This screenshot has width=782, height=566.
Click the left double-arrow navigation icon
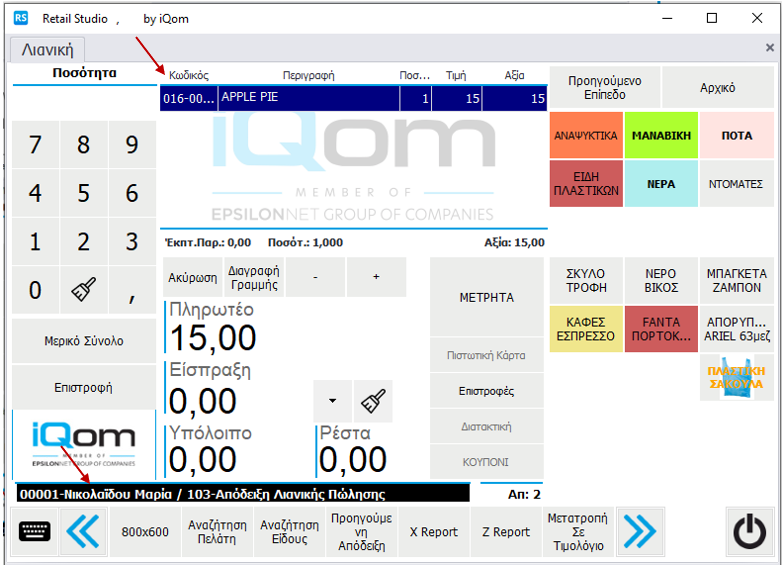click(83, 532)
